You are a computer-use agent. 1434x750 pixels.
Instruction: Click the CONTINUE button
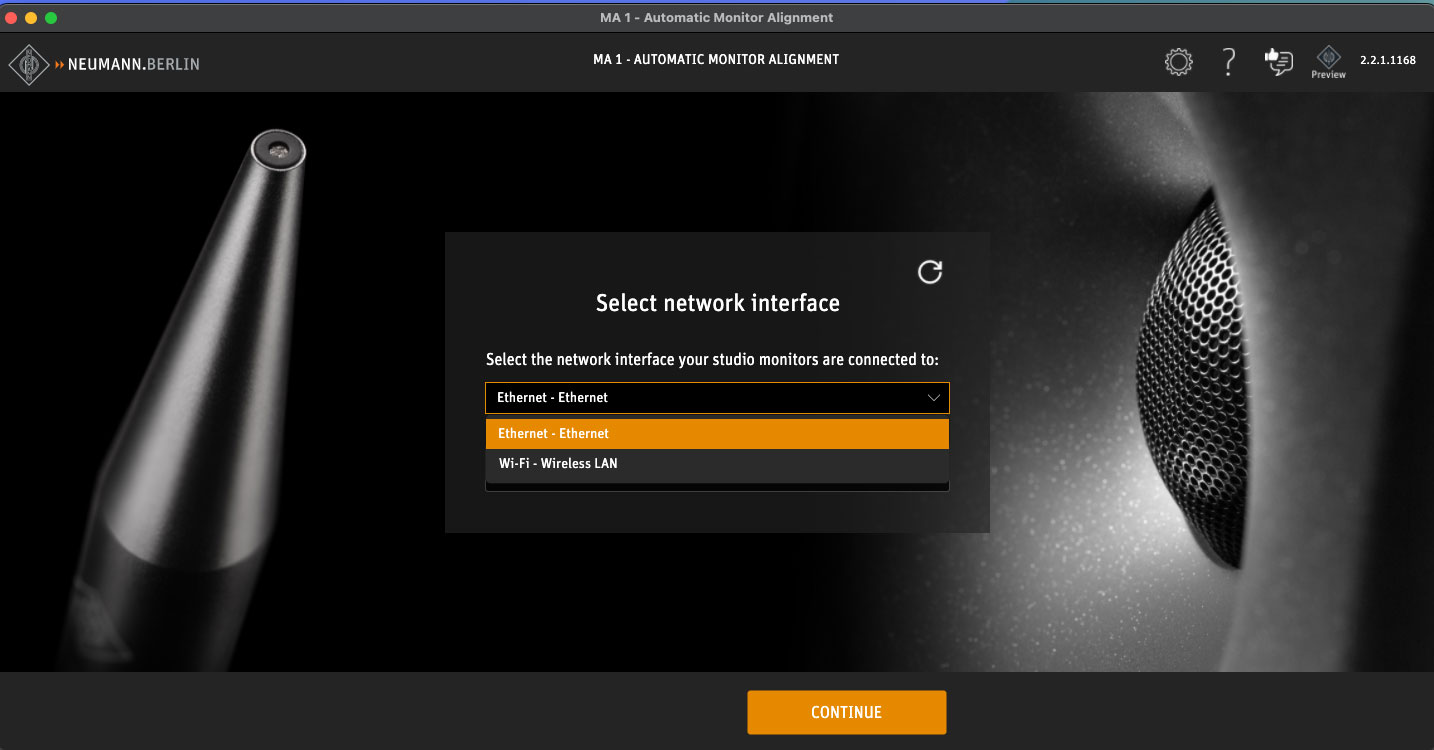coord(846,712)
